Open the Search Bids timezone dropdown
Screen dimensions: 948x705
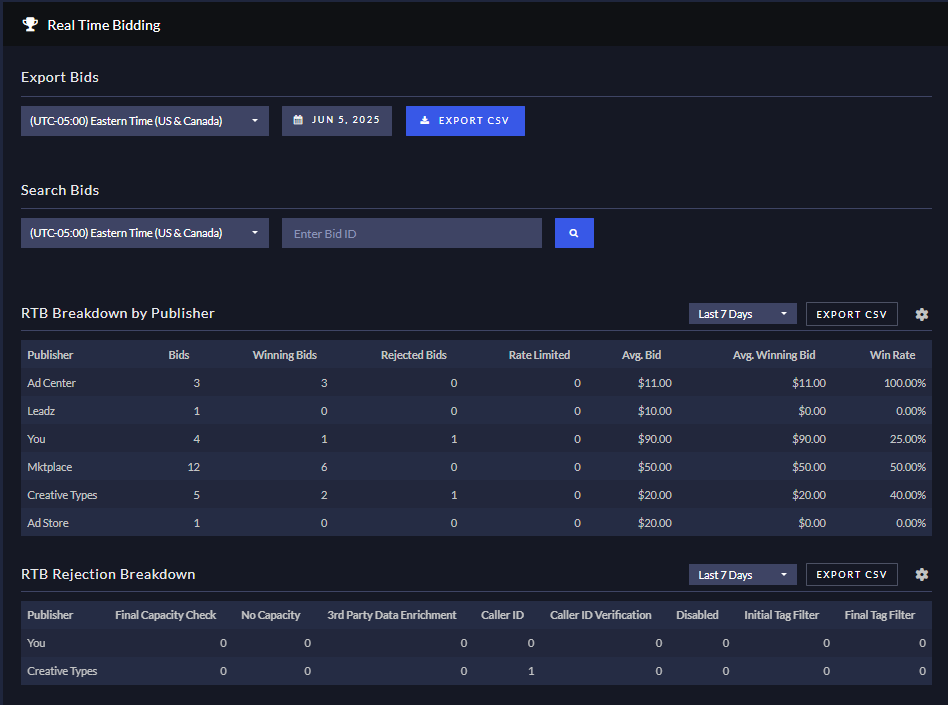[x=144, y=233]
